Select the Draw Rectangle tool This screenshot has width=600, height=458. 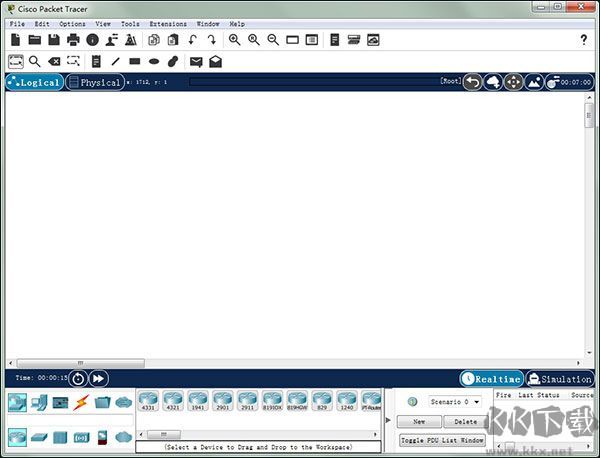coord(135,61)
